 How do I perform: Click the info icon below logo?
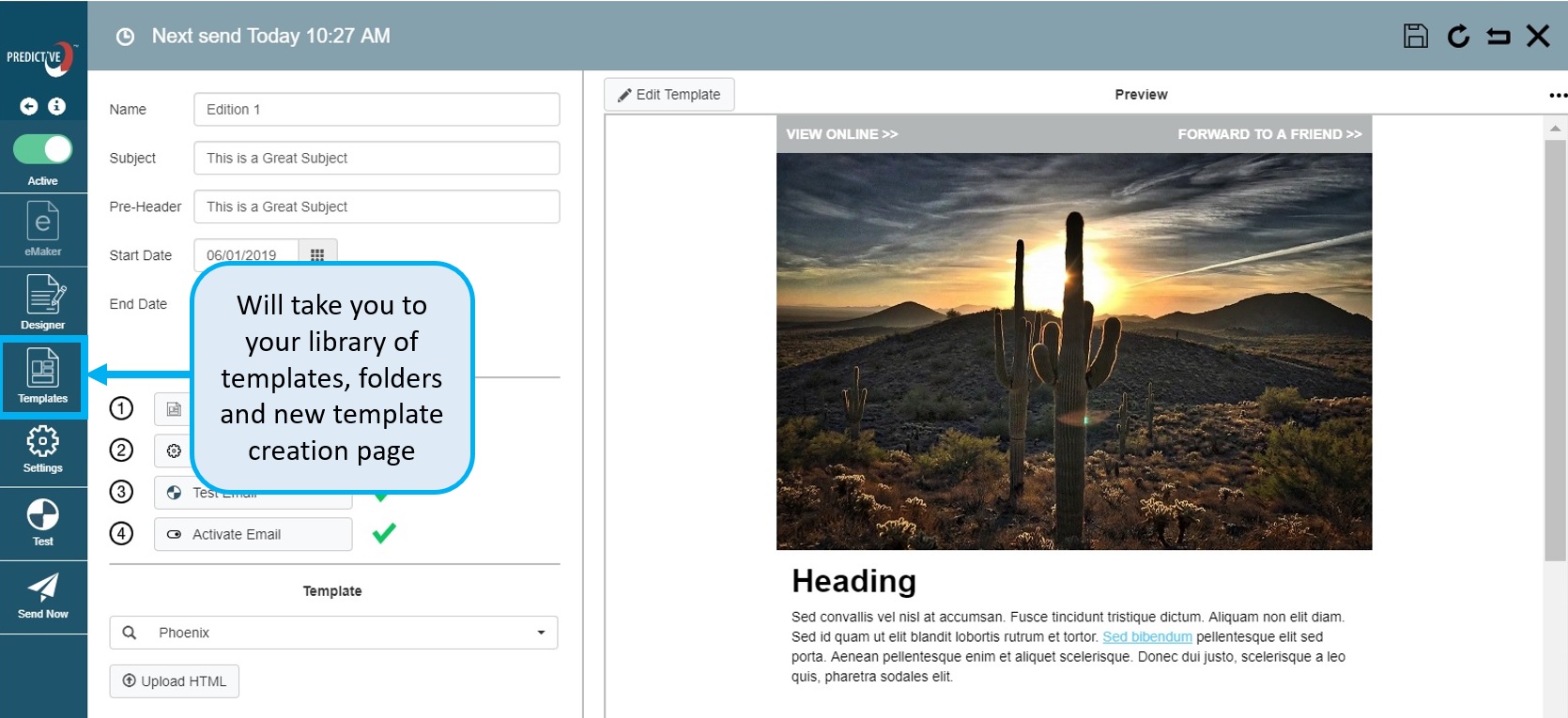click(x=57, y=106)
